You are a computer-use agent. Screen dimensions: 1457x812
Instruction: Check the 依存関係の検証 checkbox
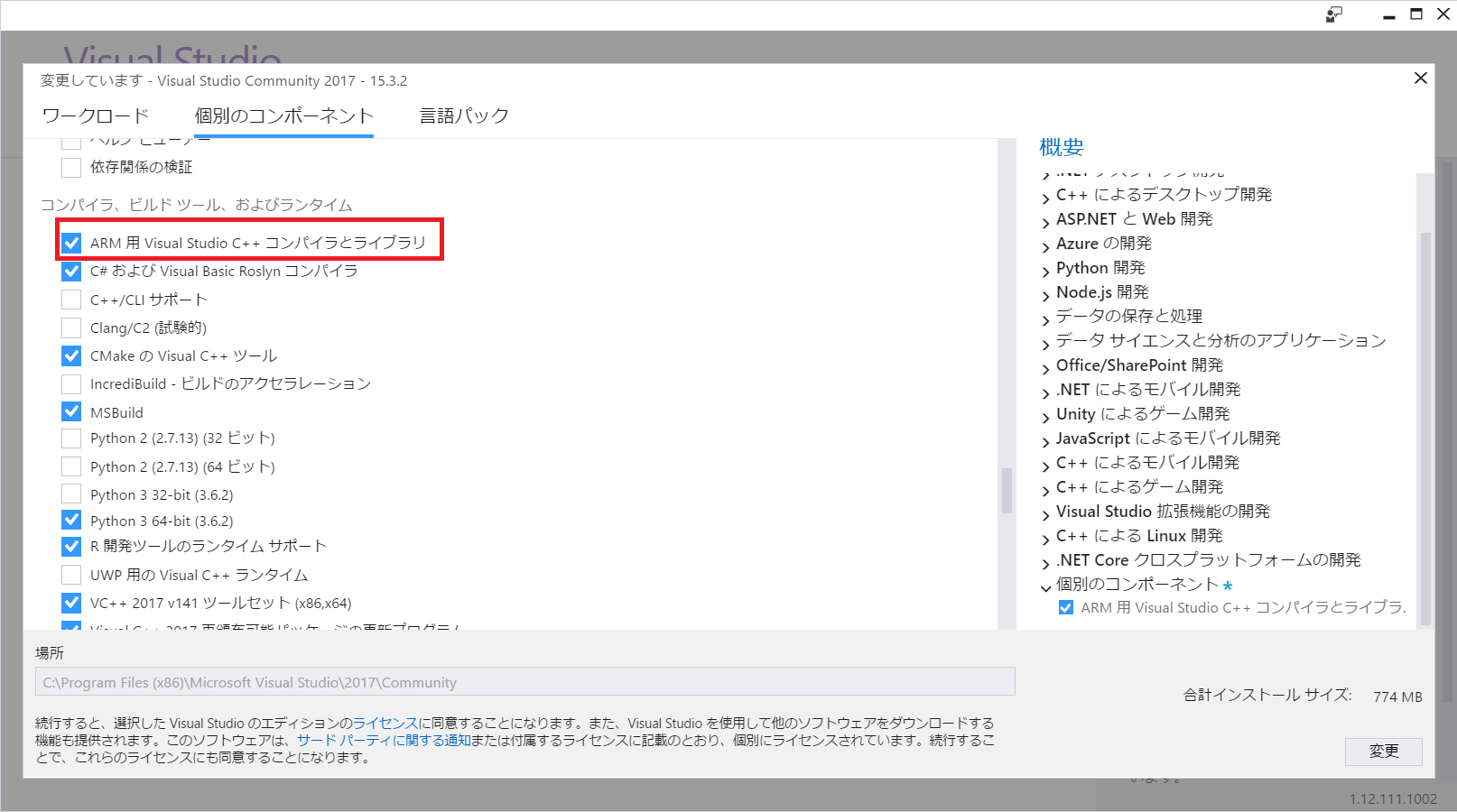(71, 167)
